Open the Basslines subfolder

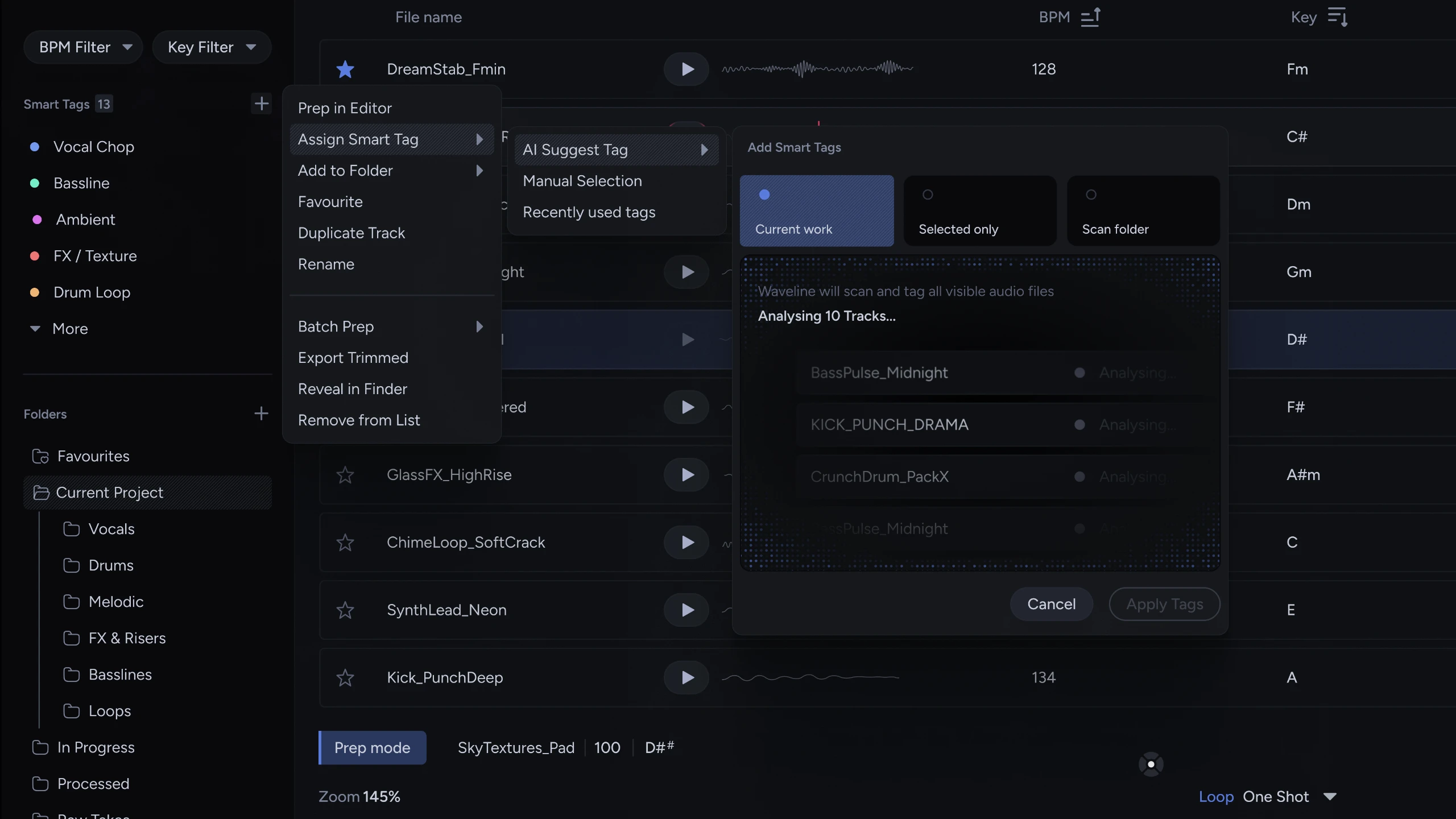click(x=107, y=675)
